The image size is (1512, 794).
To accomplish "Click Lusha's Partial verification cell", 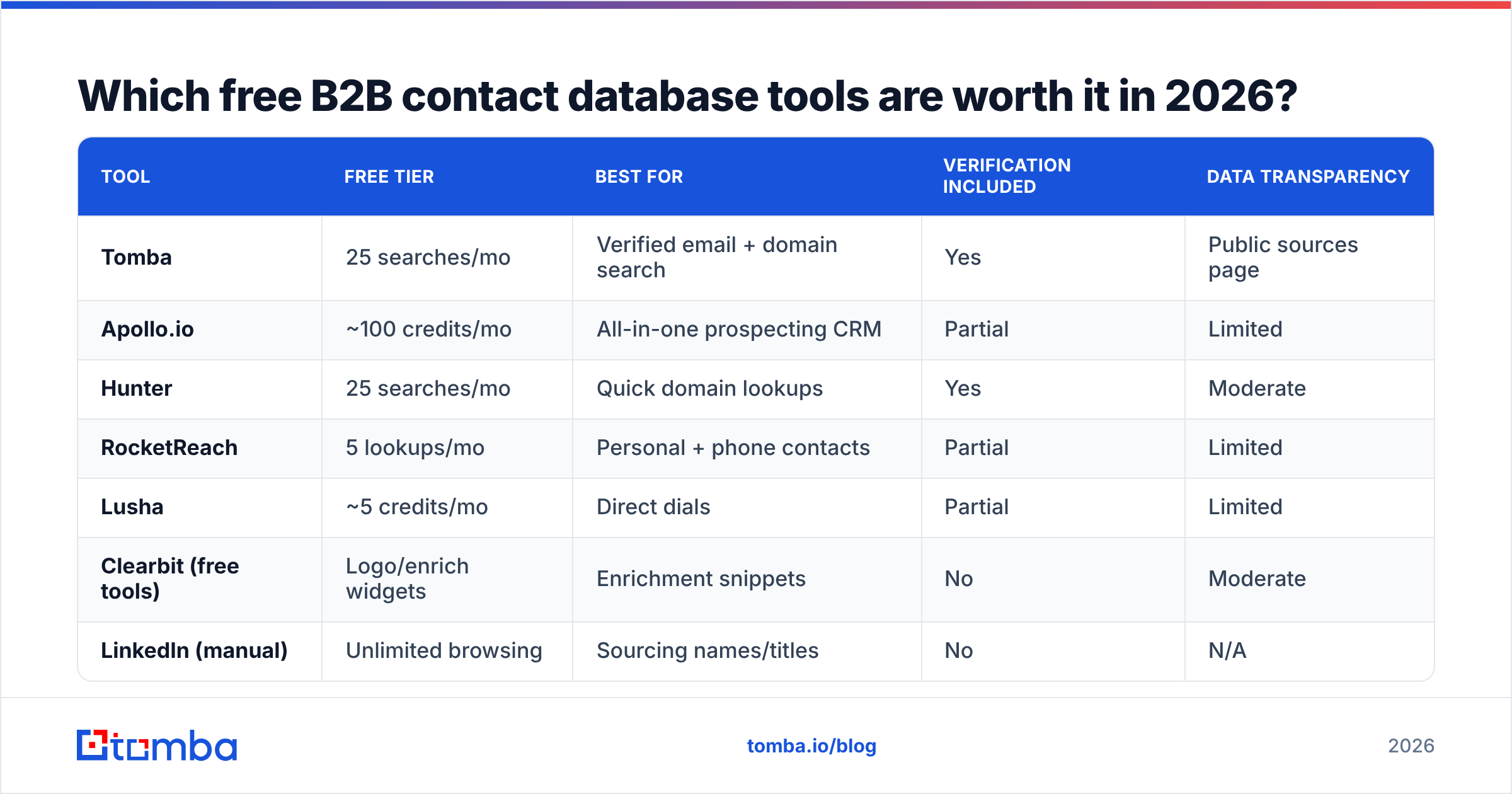I will (1053, 507).
